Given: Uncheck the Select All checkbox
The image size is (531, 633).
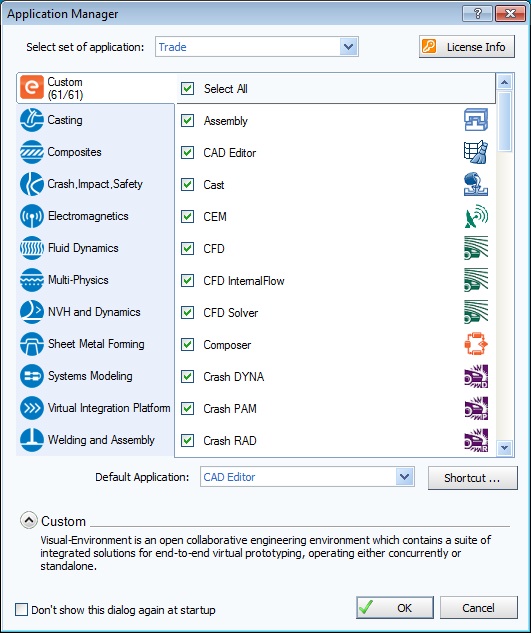Looking at the screenshot, I should (x=187, y=88).
